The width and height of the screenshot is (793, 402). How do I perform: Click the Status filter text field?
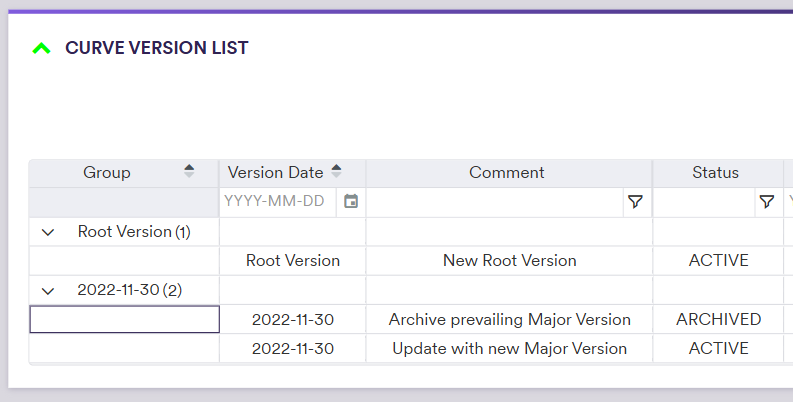(x=704, y=201)
